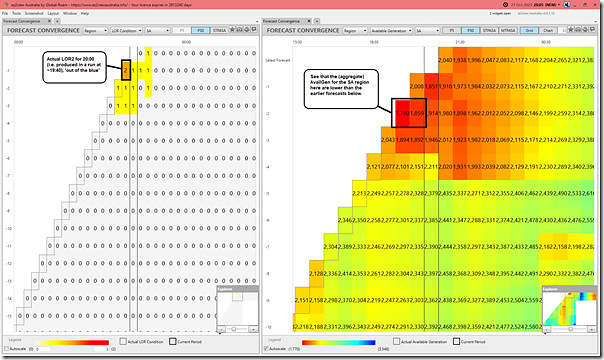This screenshot has height=360, width=604.
Task: Click the right panel rainbow color scale bar
Action: coord(339,342)
